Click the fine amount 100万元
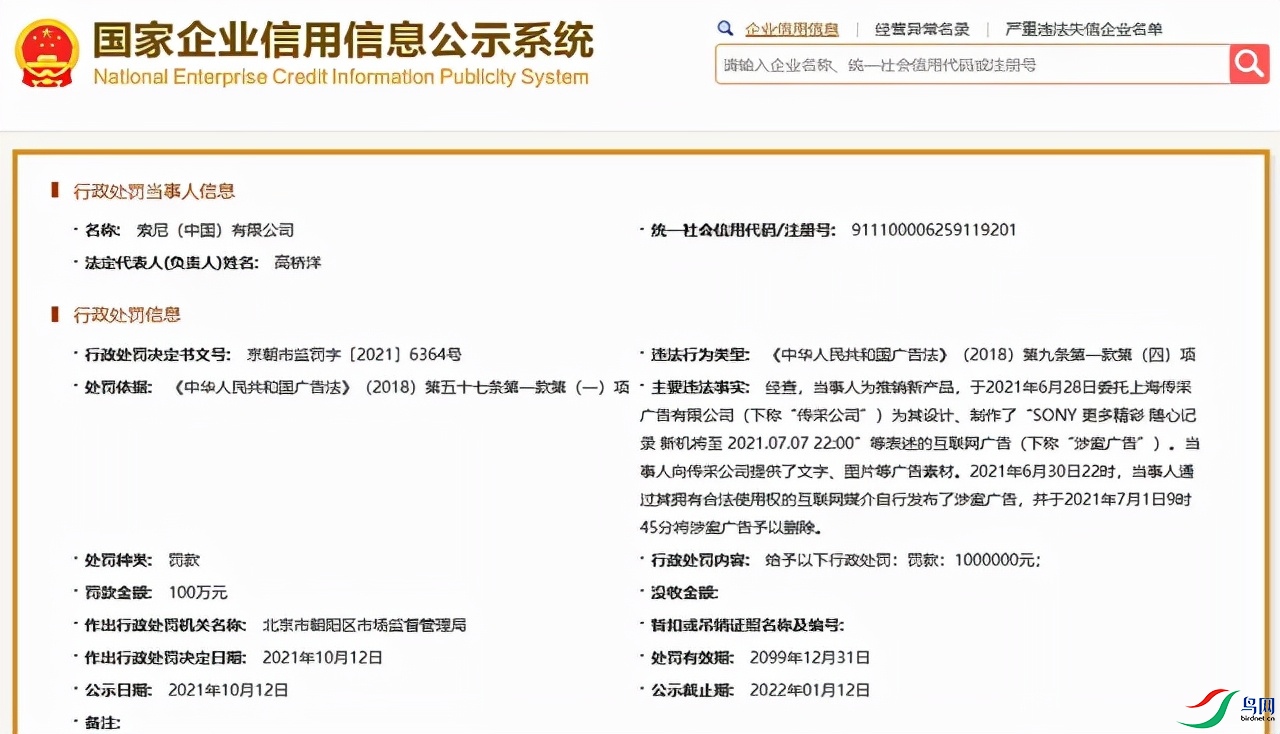Screen dimensions: 1280x734 coord(197,592)
